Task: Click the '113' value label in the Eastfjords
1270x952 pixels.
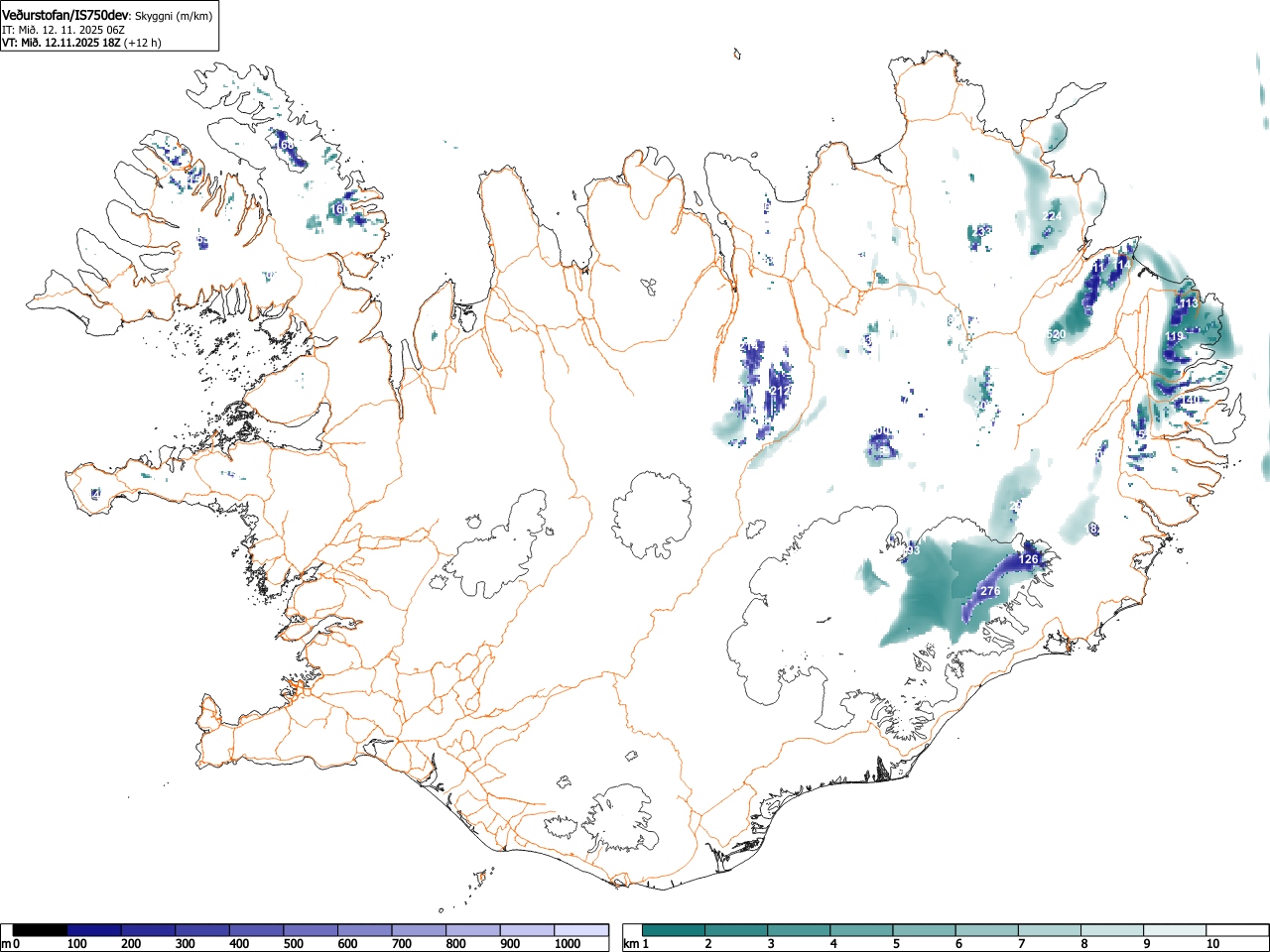Action: pyautogui.click(x=1188, y=302)
